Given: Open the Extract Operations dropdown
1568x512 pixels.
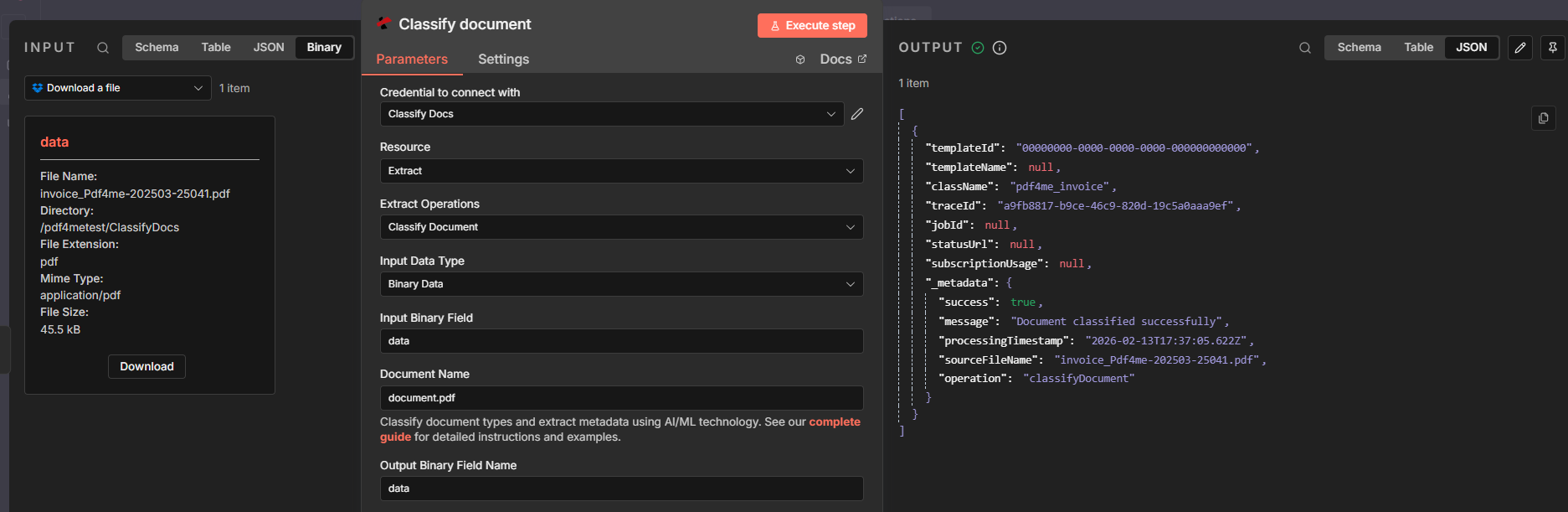Looking at the screenshot, I should point(620,227).
